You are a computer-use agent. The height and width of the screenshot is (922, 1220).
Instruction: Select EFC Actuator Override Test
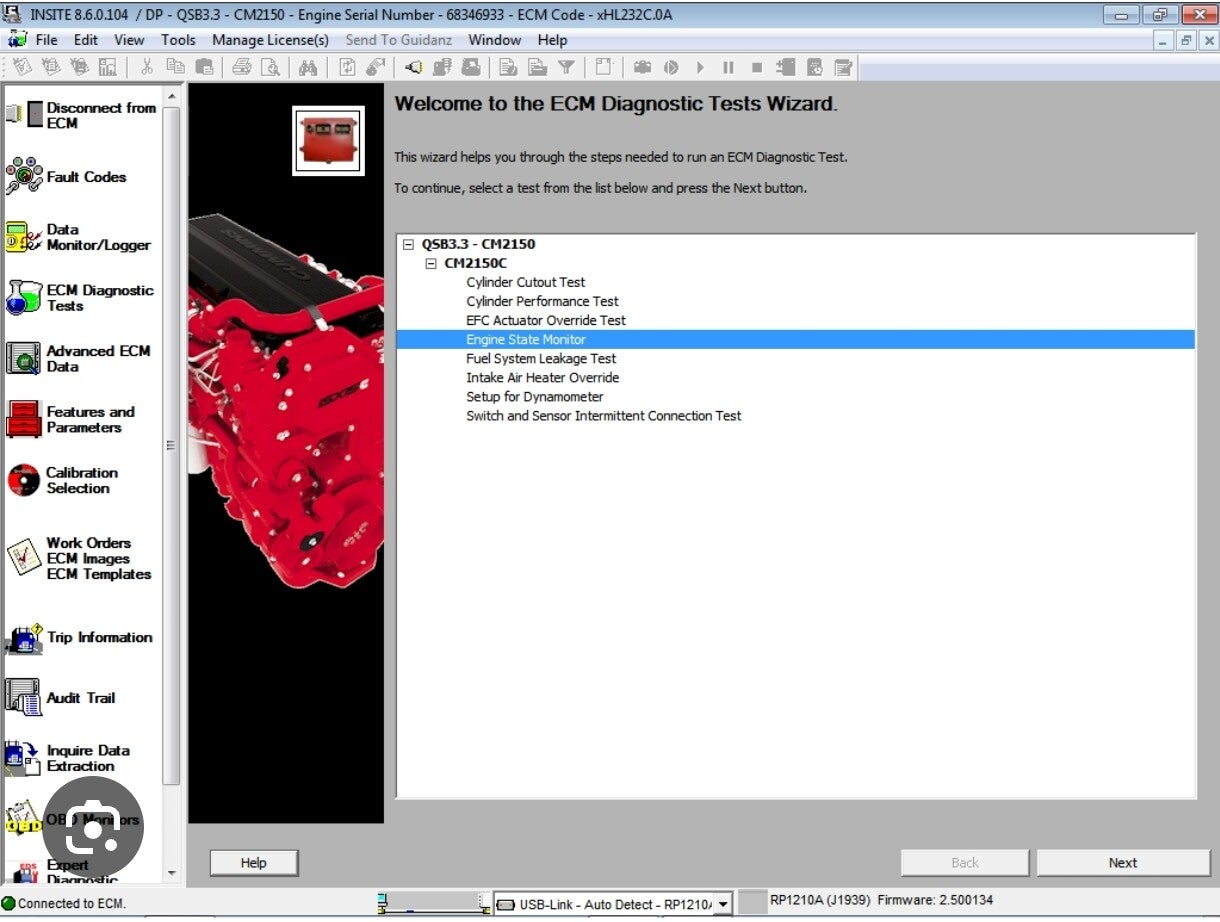[546, 320]
